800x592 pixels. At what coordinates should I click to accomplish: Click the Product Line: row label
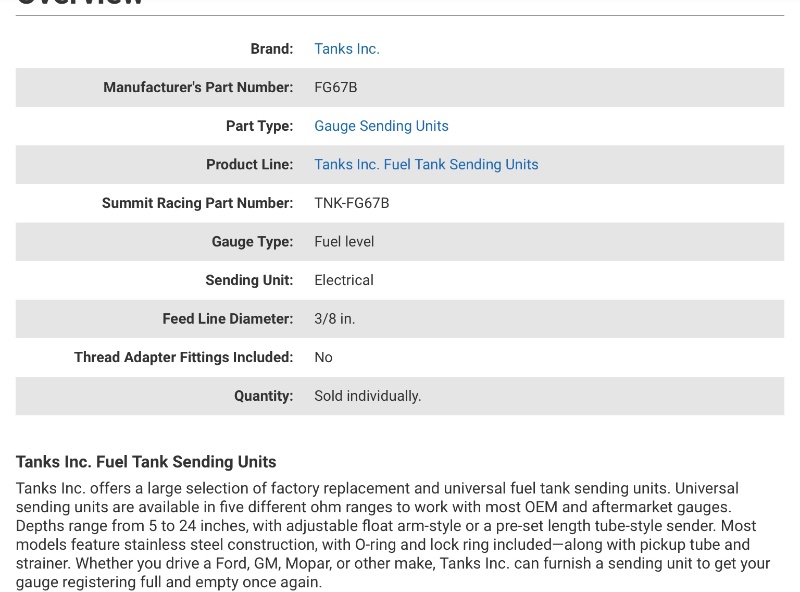(249, 165)
